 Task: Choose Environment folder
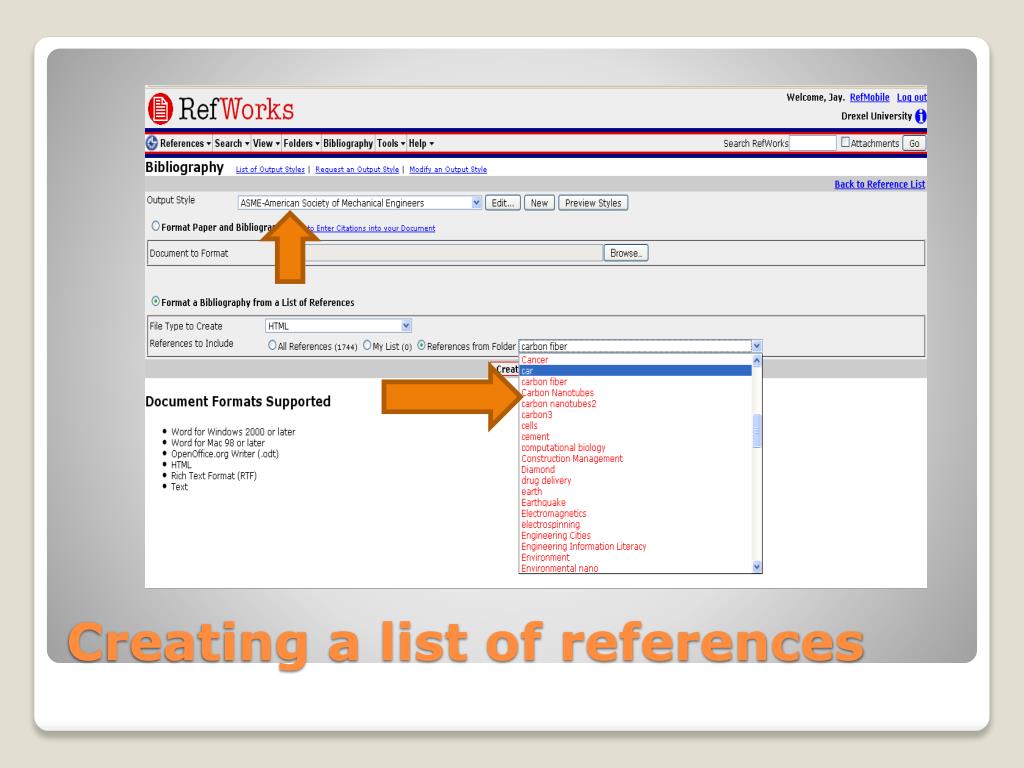635,558
